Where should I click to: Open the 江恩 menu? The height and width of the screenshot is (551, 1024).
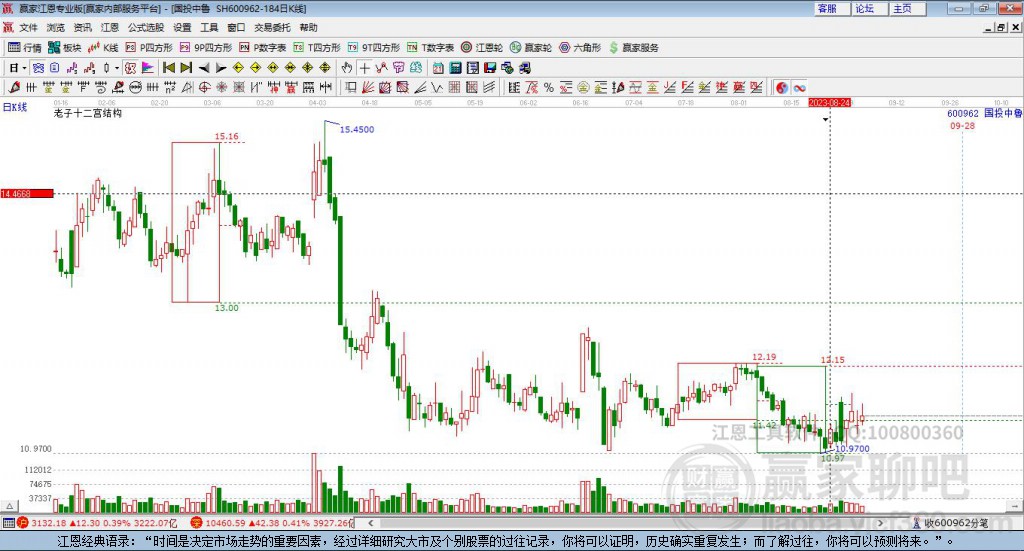[x=110, y=27]
